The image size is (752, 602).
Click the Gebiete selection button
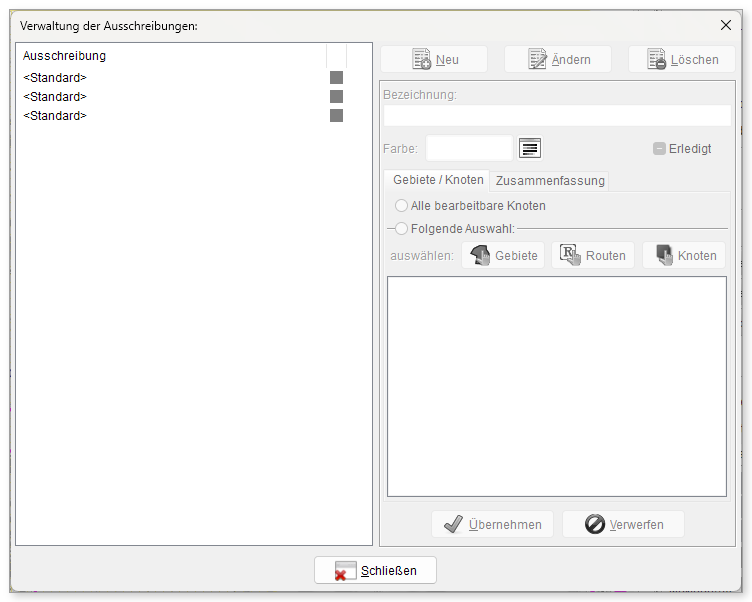(503, 255)
